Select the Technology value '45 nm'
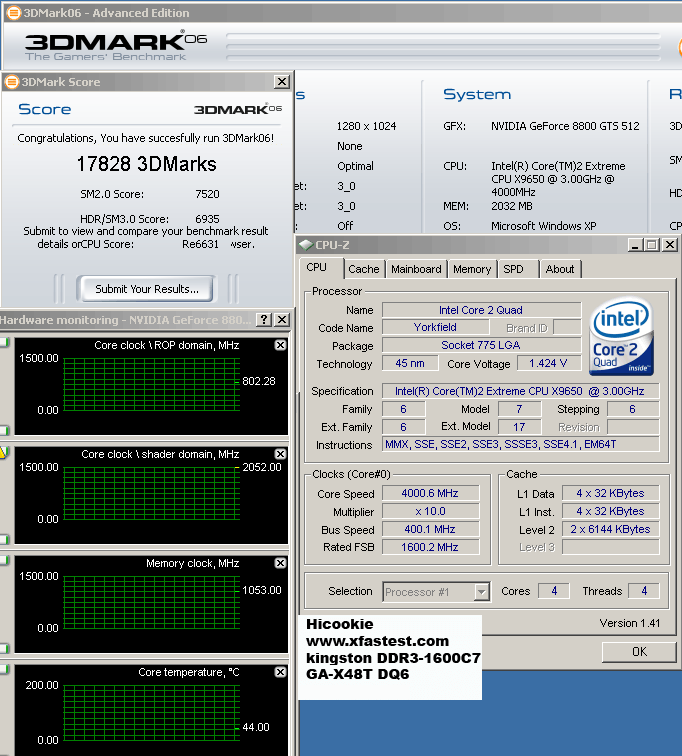 click(x=410, y=363)
